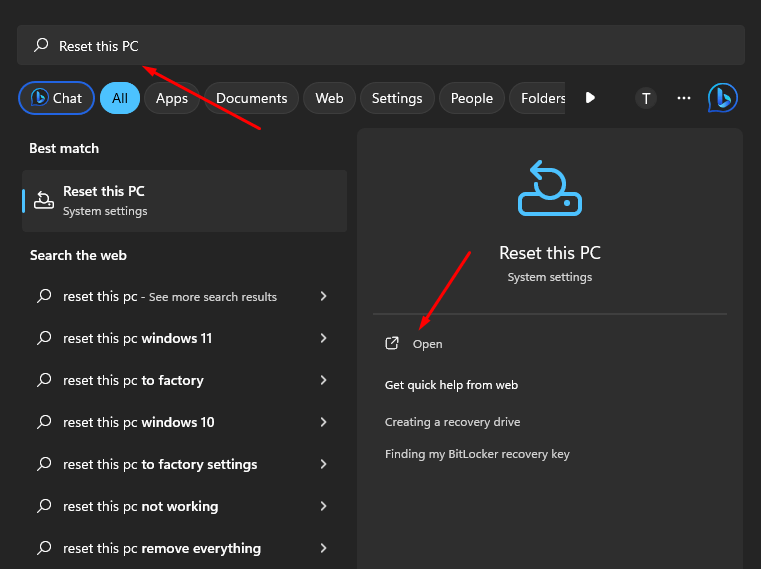
Task: Click the search magnifier icon in search box
Action: [x=41, y=45]
